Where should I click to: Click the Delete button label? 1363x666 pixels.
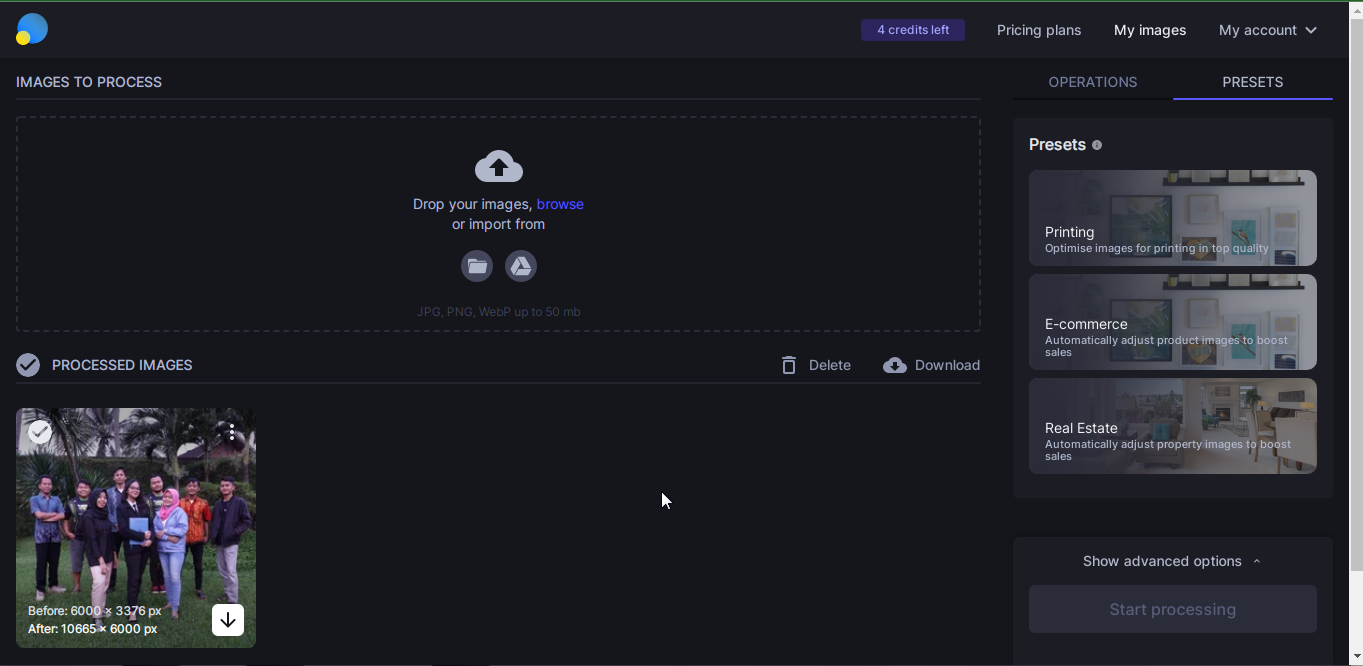pos(830,365)
